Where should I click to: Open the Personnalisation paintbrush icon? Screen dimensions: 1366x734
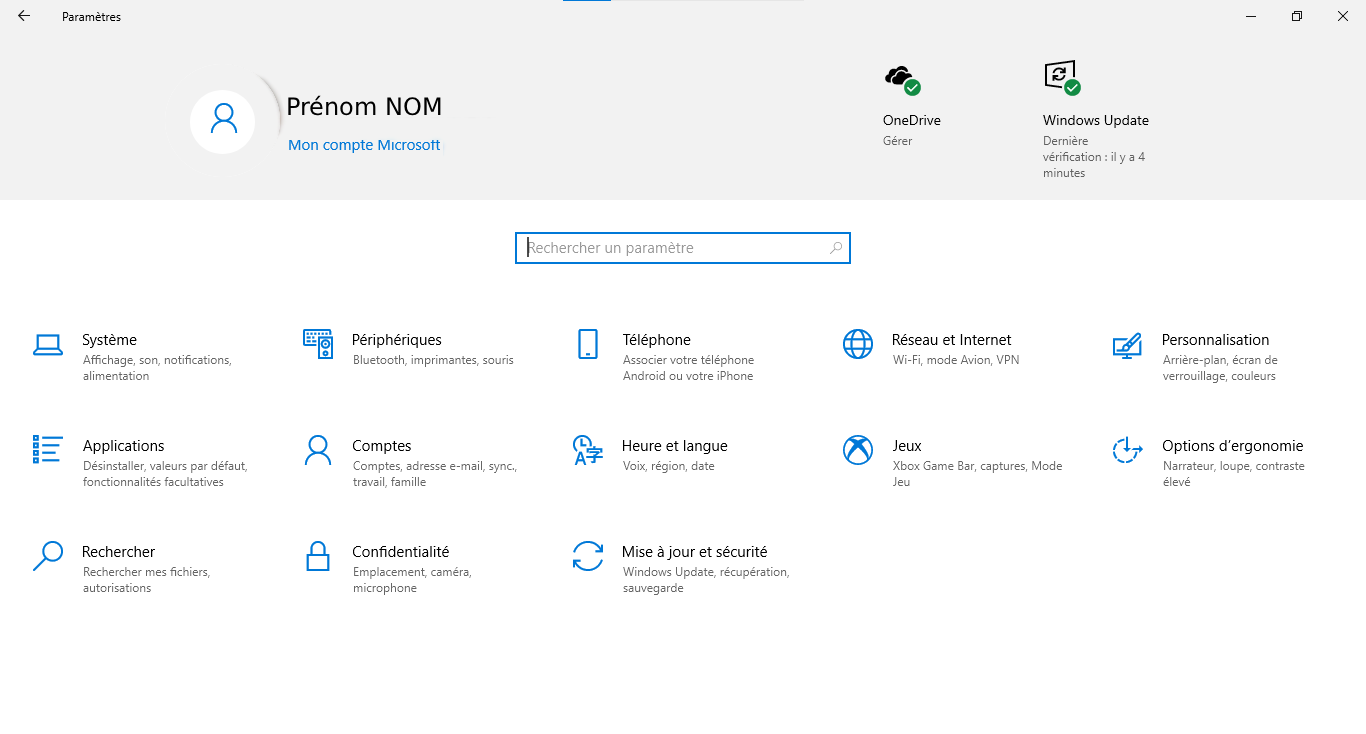click(x=1127, y=345)
